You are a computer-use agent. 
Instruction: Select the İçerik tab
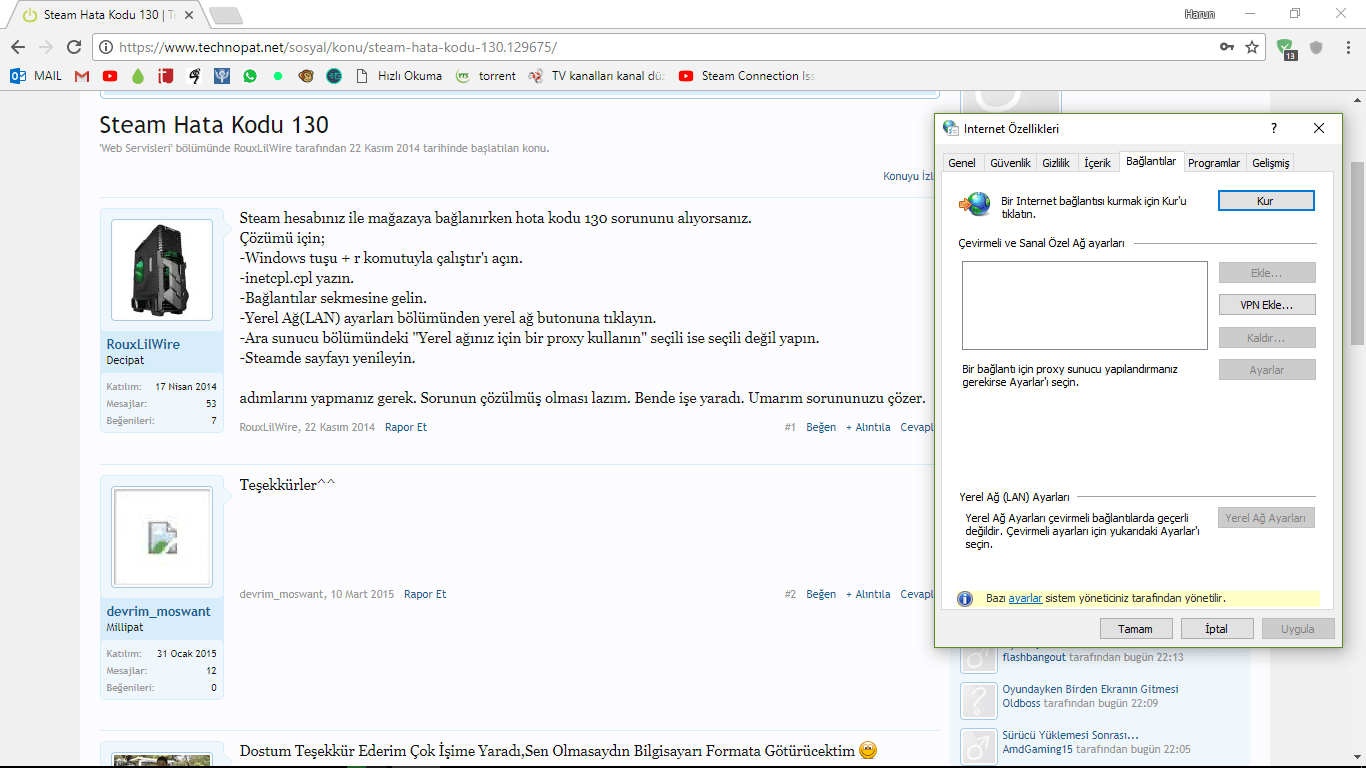point(1098,163)
